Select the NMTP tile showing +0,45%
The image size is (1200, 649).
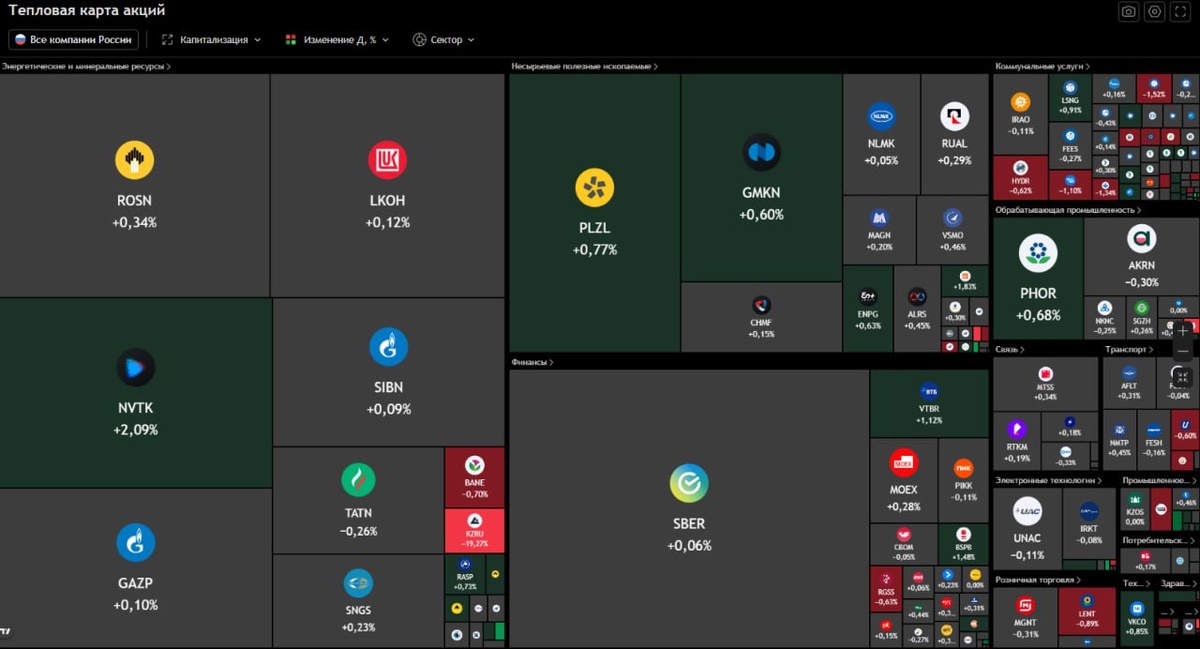1119,441
